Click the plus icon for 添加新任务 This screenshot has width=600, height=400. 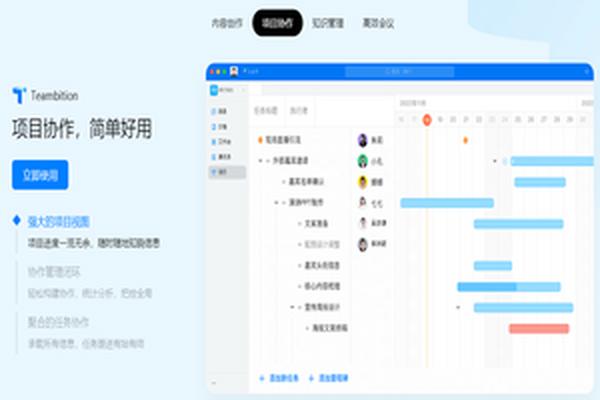262,379
